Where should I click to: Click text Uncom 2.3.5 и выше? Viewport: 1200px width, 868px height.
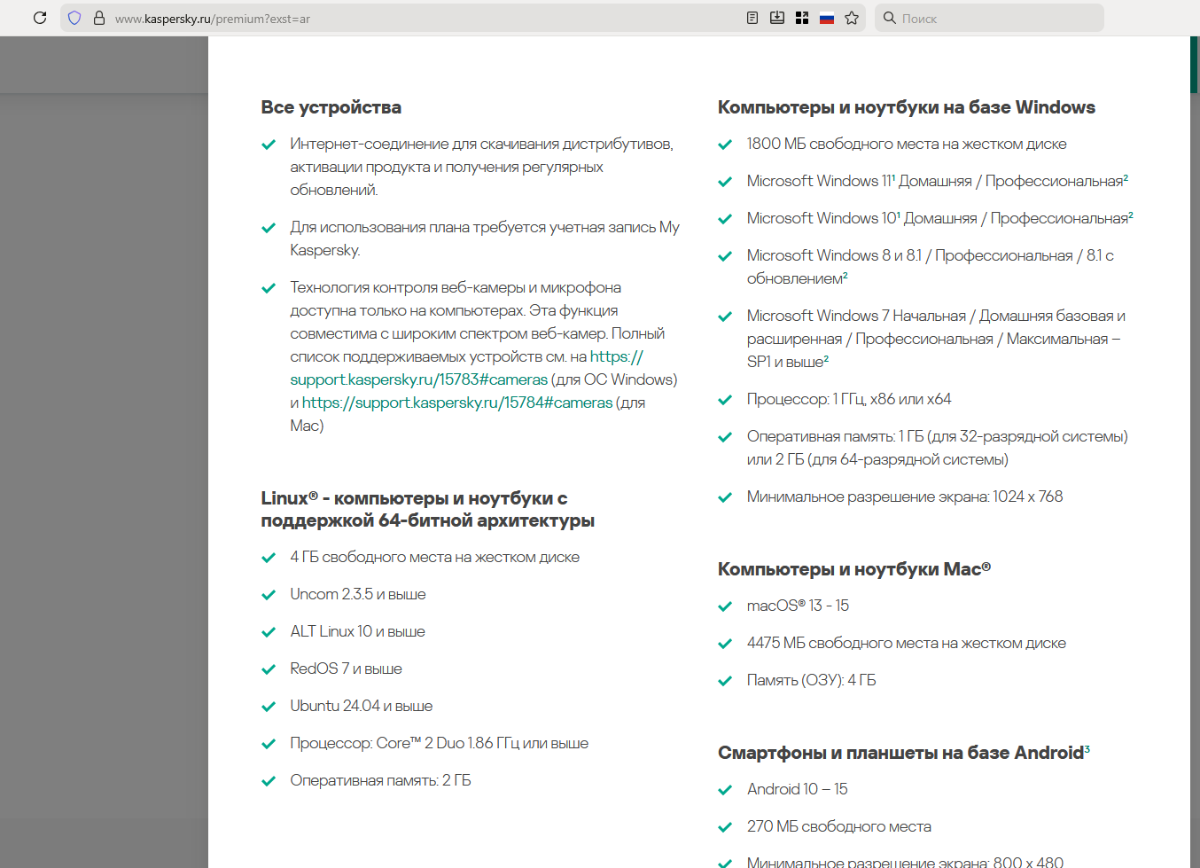[358, 594]
